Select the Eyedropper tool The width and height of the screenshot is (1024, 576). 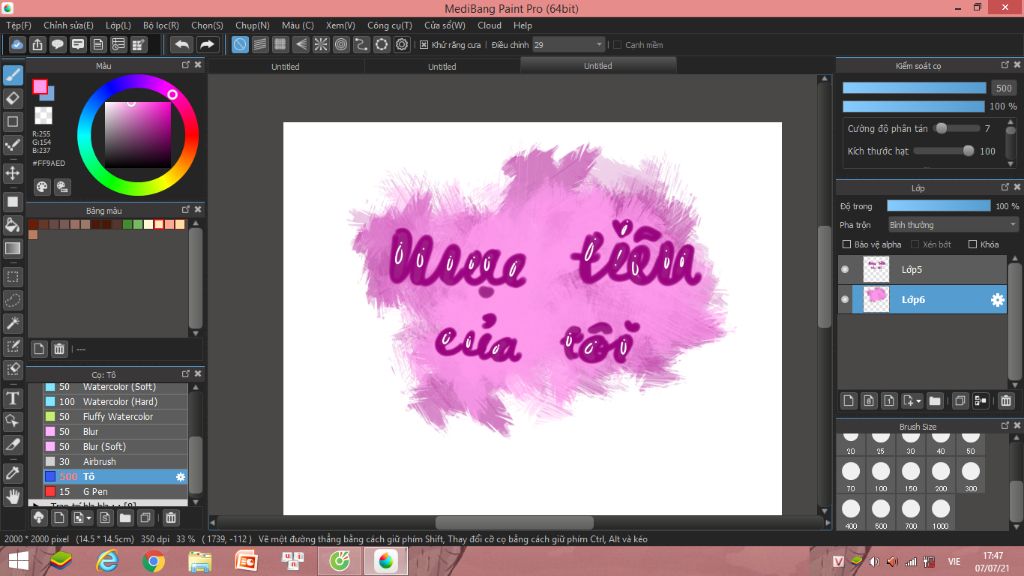click(12, 473)
